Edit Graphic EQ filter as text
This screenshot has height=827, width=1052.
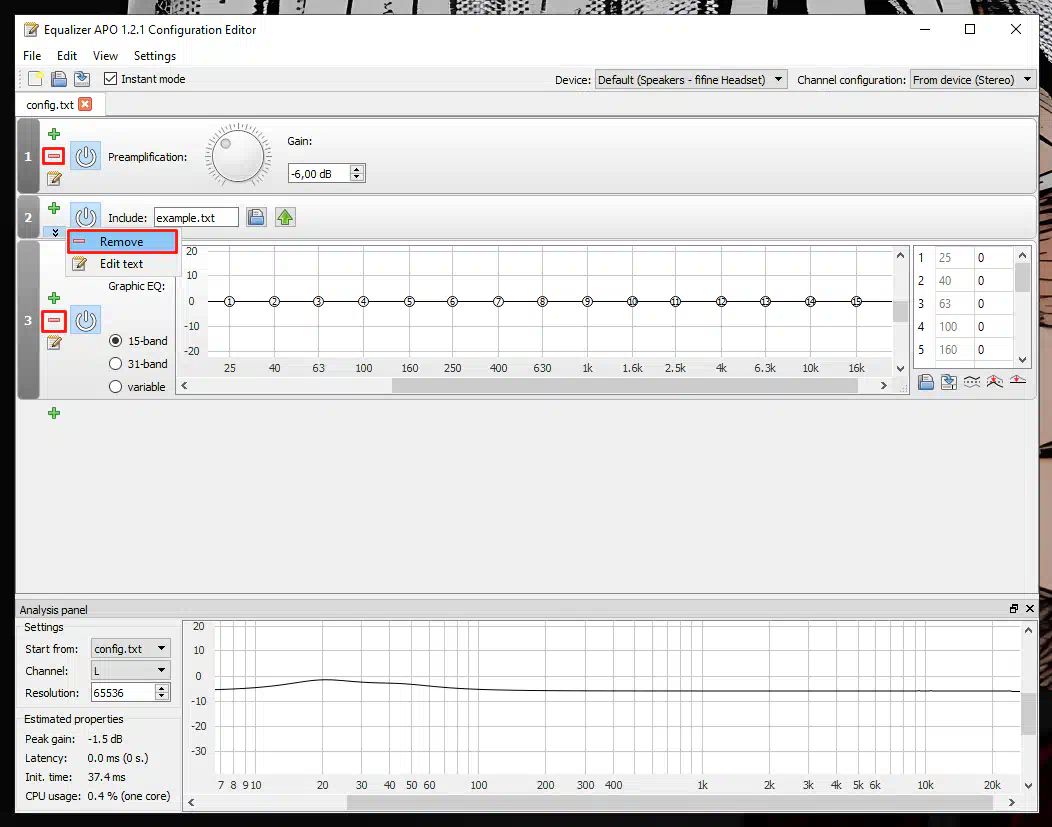tap(54, 343)
